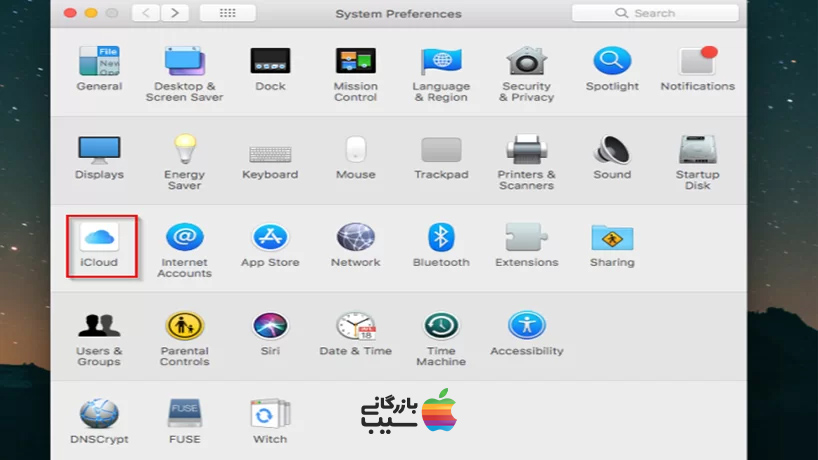Open Startup Disk pane
This screenshot has height=460, width=818.
click(x=697, y=162)
